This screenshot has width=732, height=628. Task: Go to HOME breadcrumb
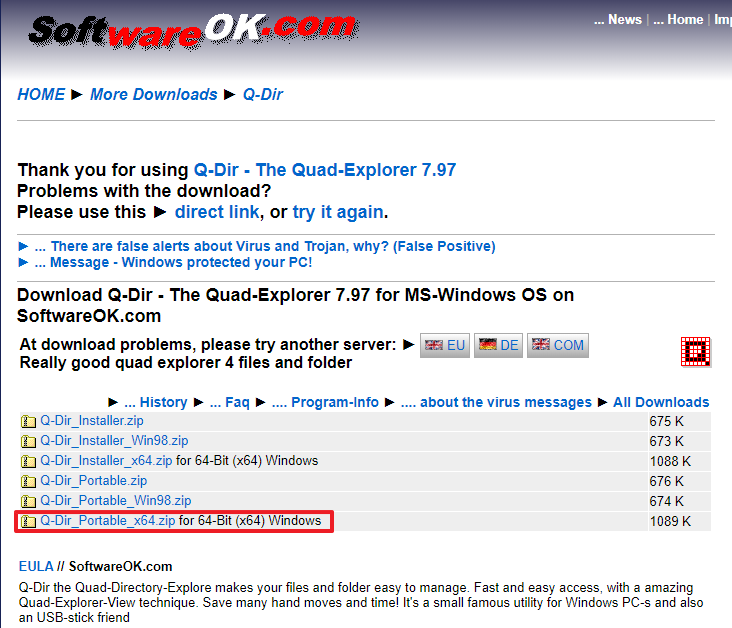pos(41,94)
